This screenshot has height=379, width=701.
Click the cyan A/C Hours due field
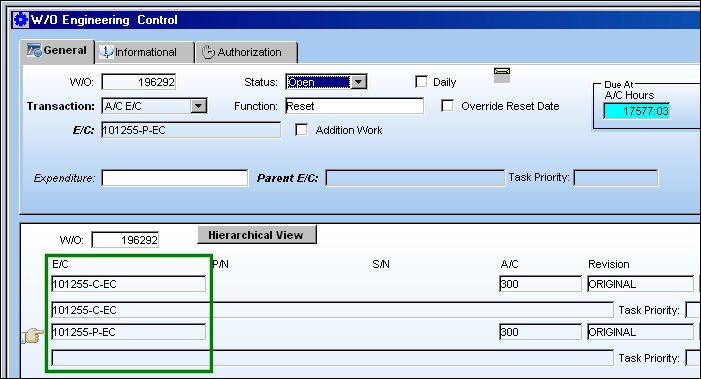(637, 111)
